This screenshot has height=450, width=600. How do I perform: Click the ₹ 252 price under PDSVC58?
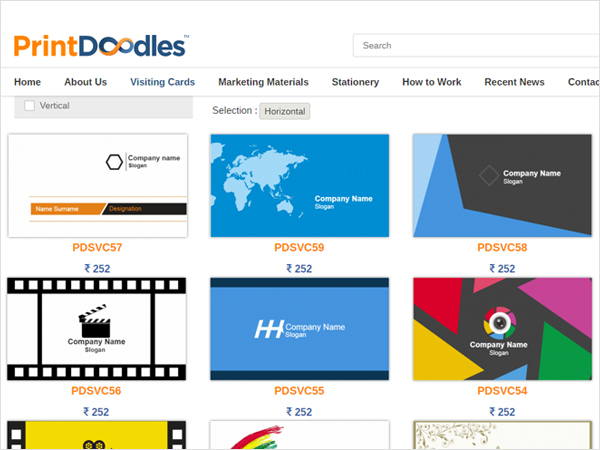pos(502,269)
